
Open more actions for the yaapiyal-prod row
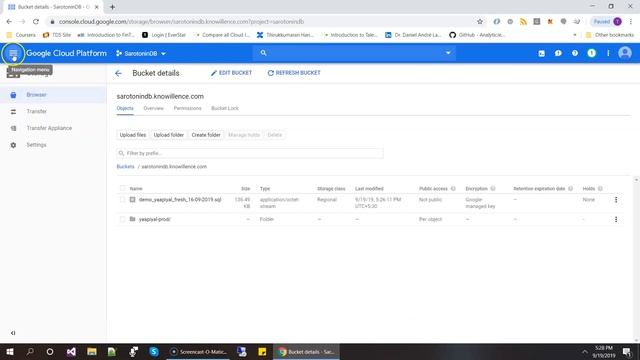(x=616, y=219)
